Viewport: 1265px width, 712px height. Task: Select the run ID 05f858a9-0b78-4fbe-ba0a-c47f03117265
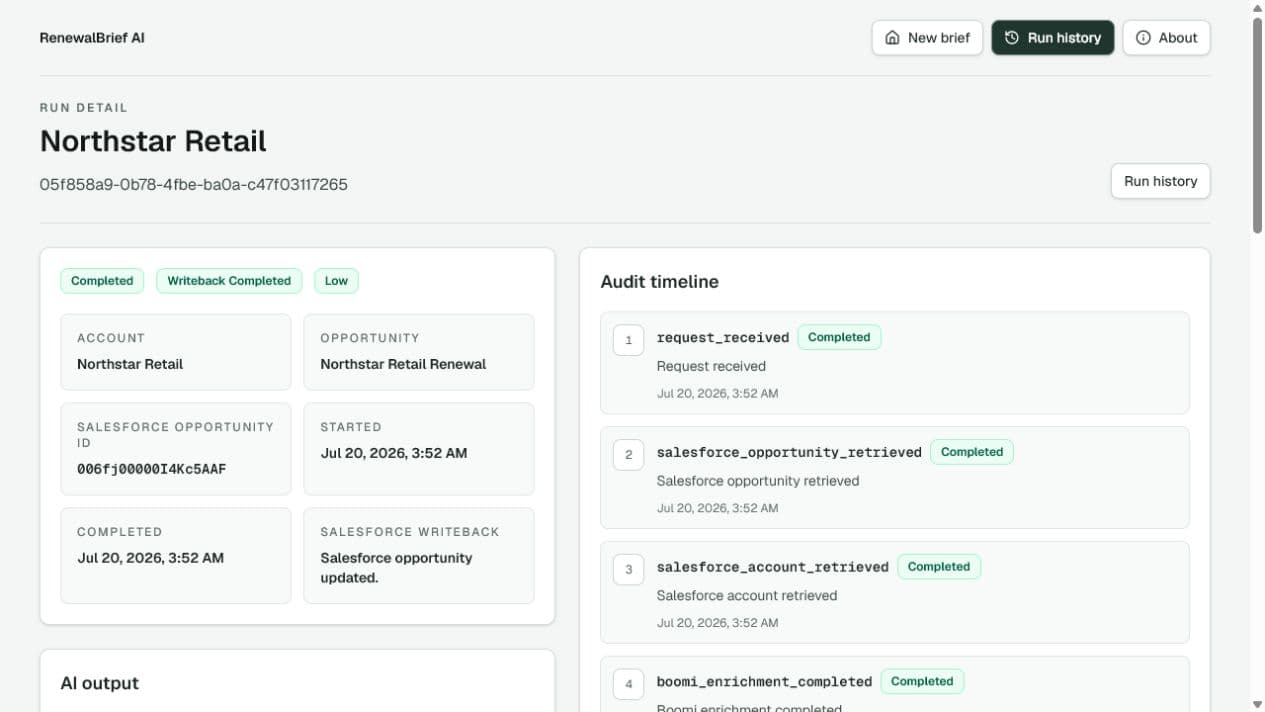pyautogui.click(x=194, y=185)
